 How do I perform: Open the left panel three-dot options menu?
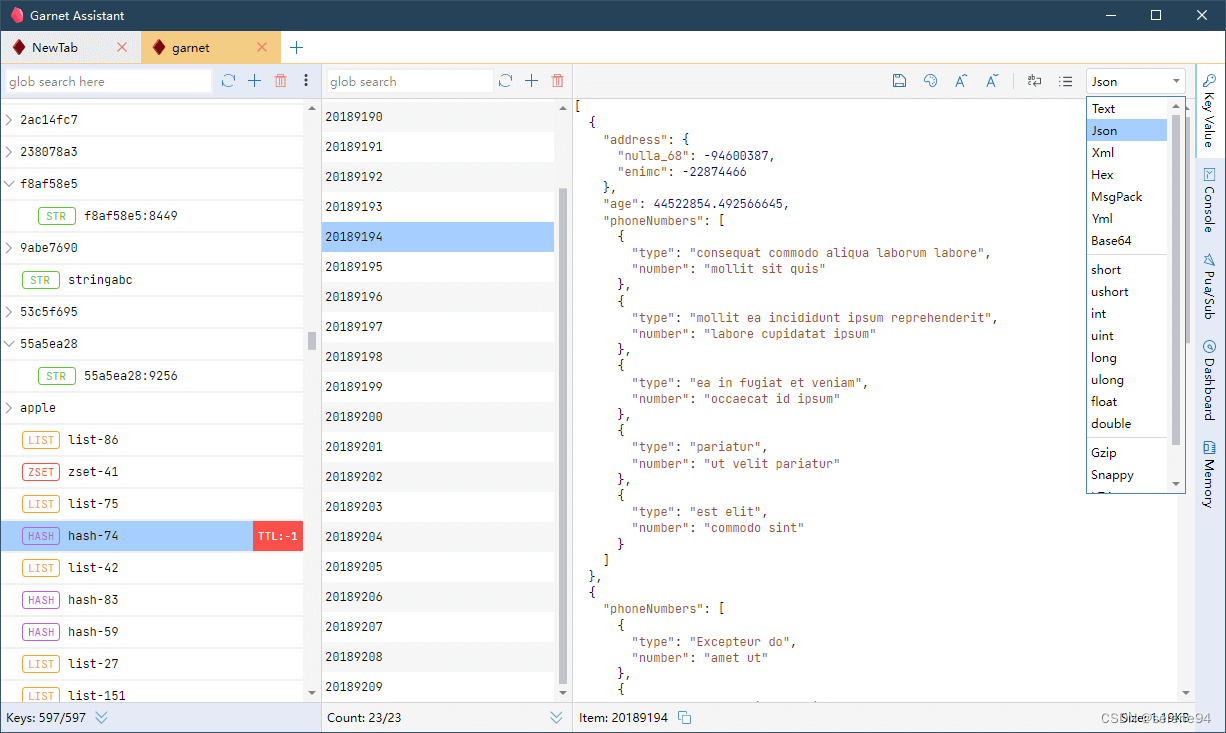[x=306, y=81]
